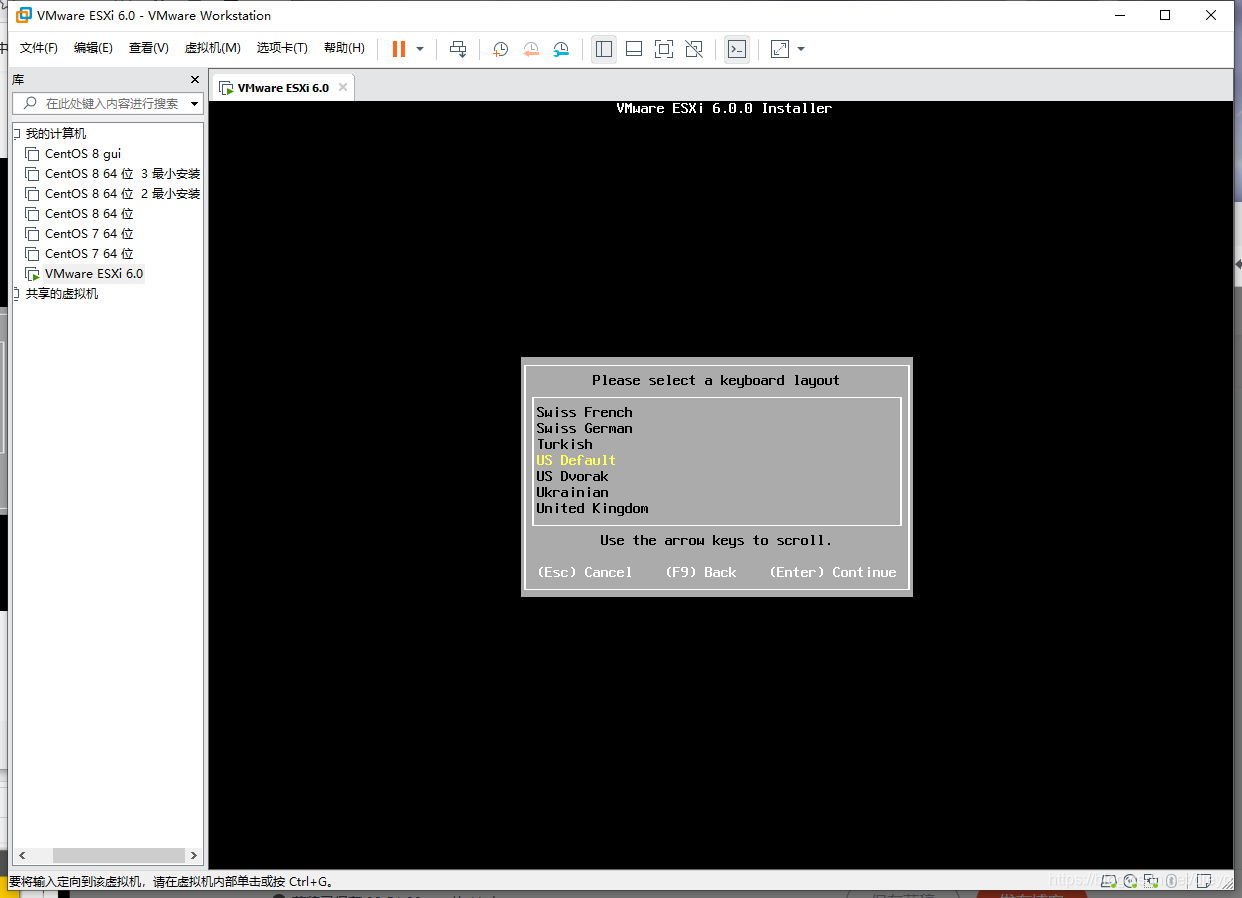This screenshot has width=1242, height=898.
Task: Open the library search filter dropdown arrow
Action: pyautogui.click(x=194, y=103)
